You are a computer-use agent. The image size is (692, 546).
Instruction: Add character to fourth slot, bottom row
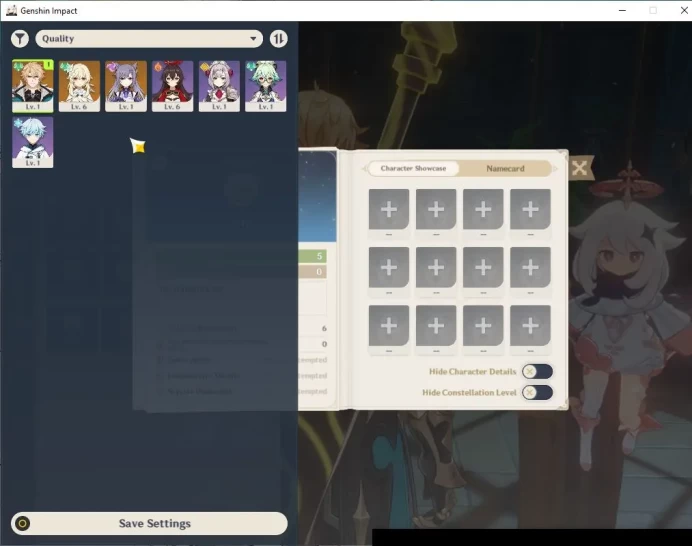[530, 326]
